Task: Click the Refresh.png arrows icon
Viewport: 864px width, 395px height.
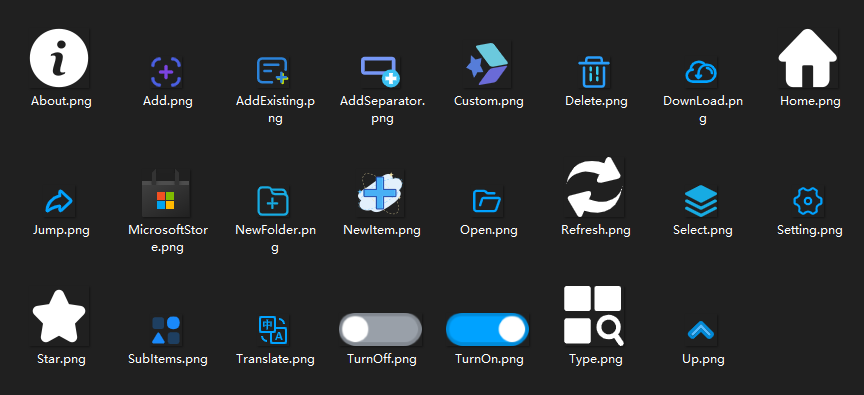Action: [x=594, y=187]
